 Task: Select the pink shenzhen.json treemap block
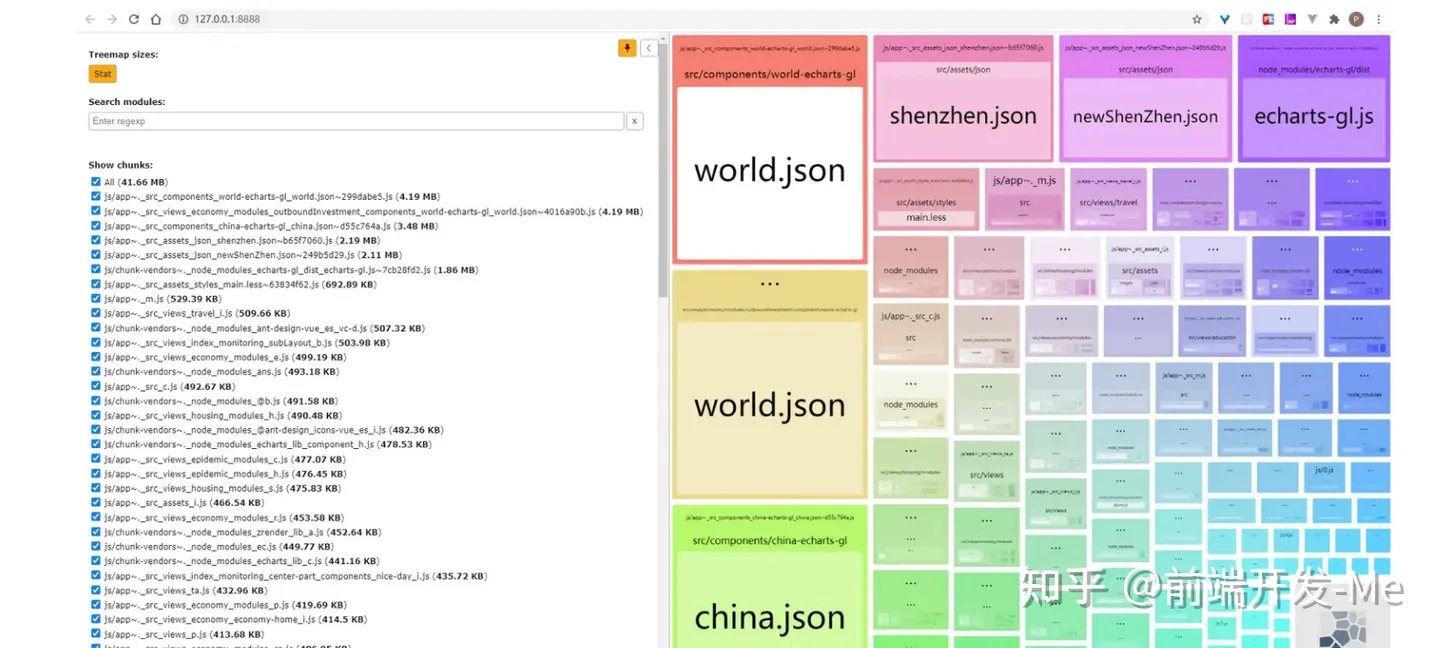(963, 116)
